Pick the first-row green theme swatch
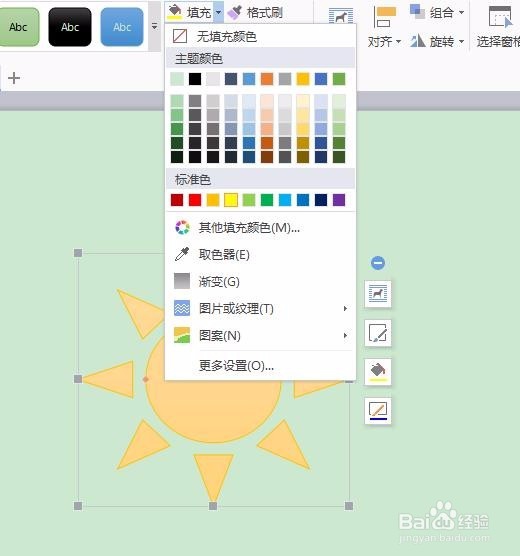This screenshot has width=520, height=556. [x=339, y=79]
